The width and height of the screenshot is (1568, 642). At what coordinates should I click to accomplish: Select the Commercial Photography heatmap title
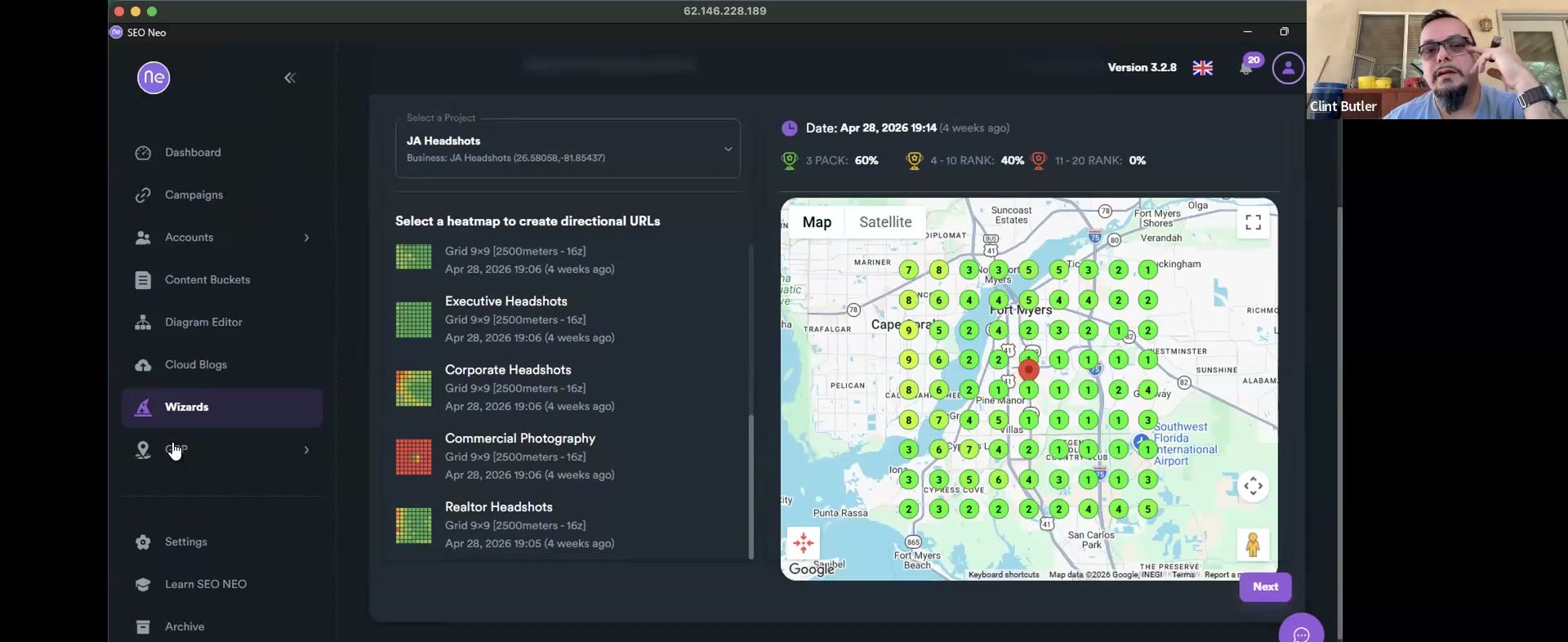(520, 439)
